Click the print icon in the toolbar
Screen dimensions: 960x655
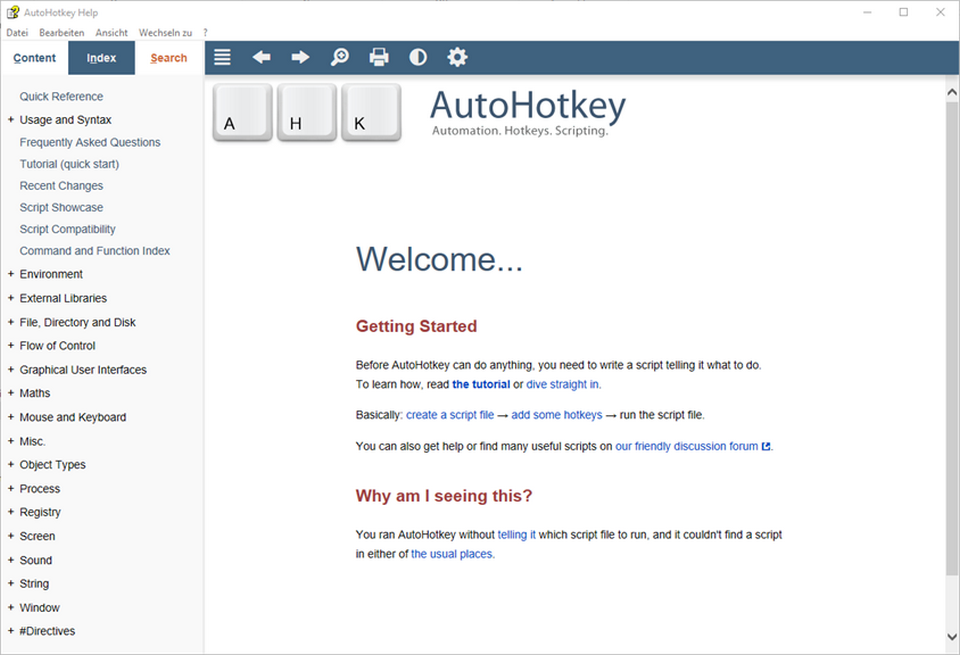378,57
